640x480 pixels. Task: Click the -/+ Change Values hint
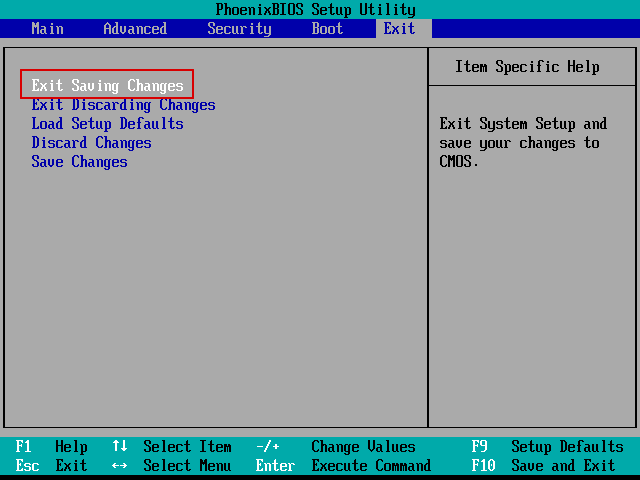pyautogui.click(x=336, y=447)
